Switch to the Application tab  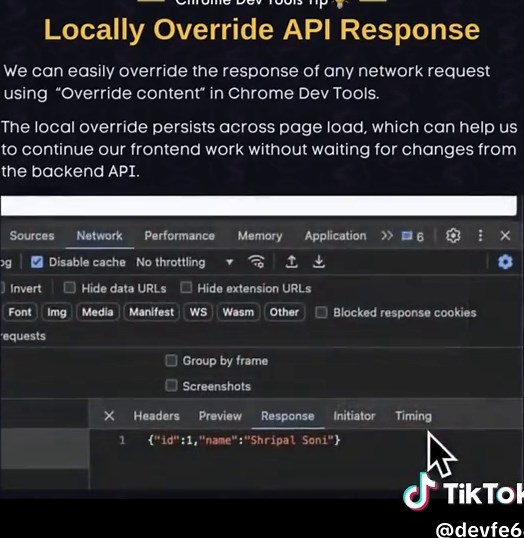pos(336,236)
